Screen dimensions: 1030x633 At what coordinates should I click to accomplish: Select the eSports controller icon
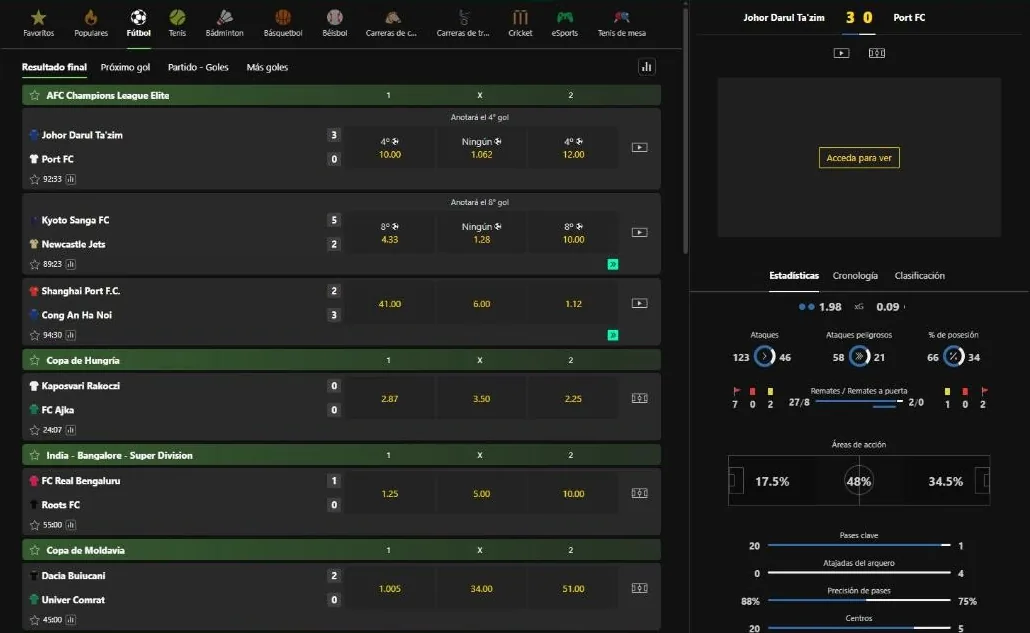564,23
